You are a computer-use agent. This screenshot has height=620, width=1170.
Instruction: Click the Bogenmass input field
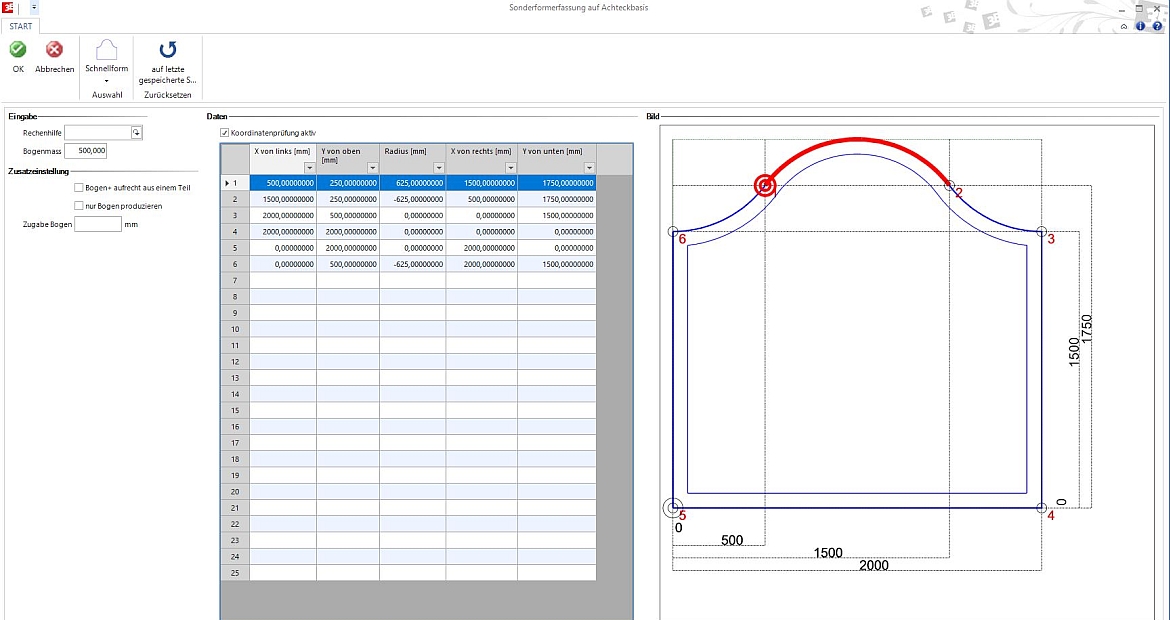[x=85, y=151]
